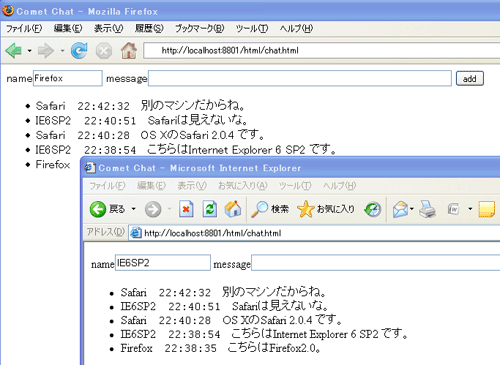Click IE history clock icon

tap(372, 209)
